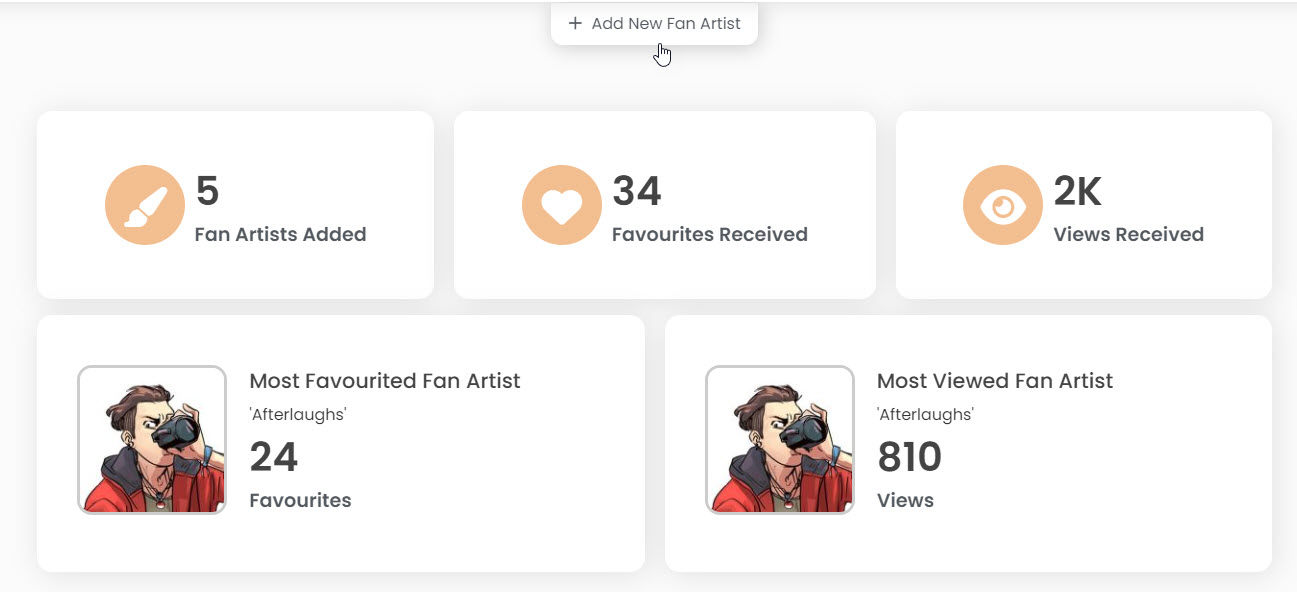The width and height of the screenshot is (1297, 592).
Task: Click the 34 favourites count
Action: click(x=637, y=191)
